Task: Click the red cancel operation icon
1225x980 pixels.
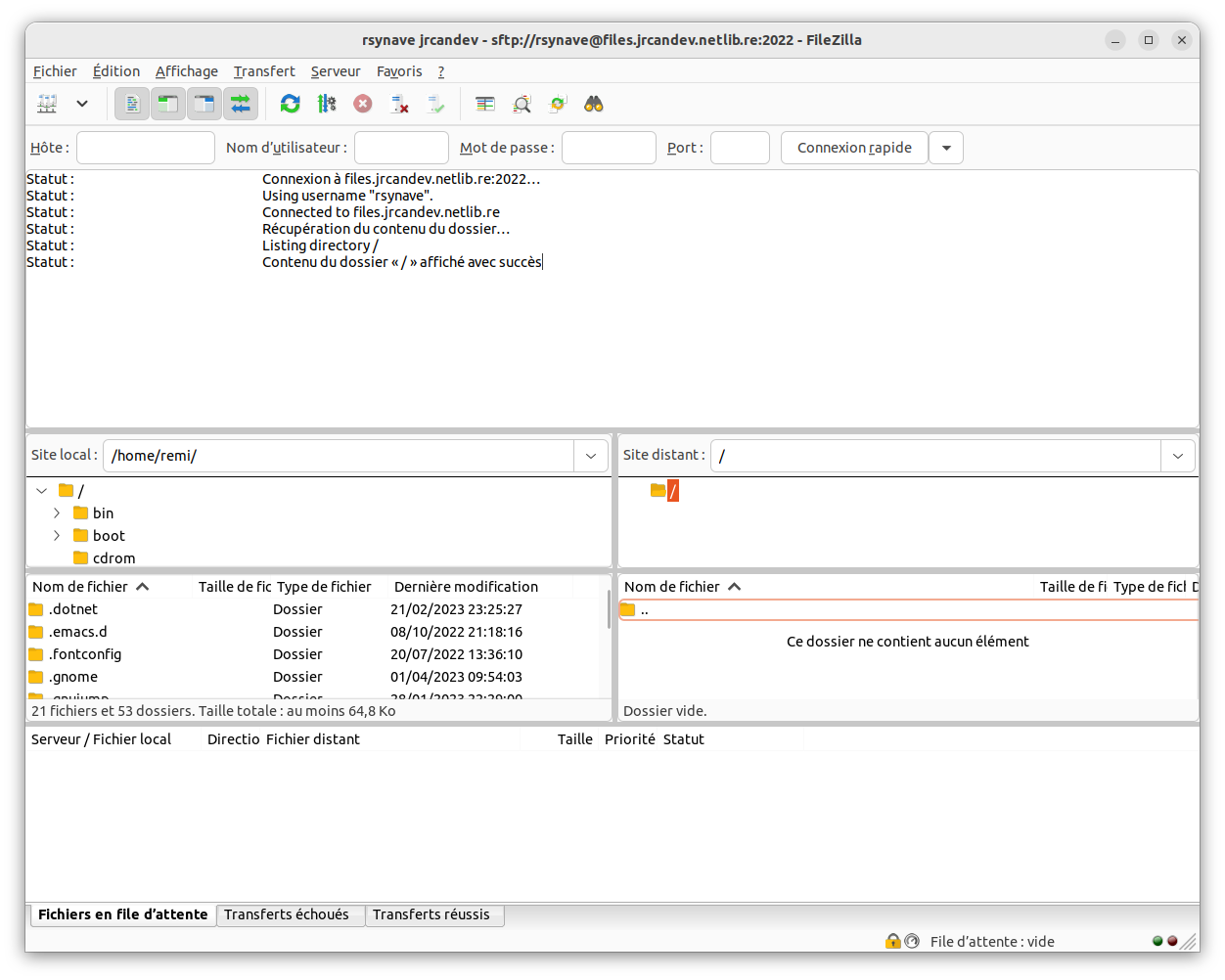Action: click(x=363, y=104)
